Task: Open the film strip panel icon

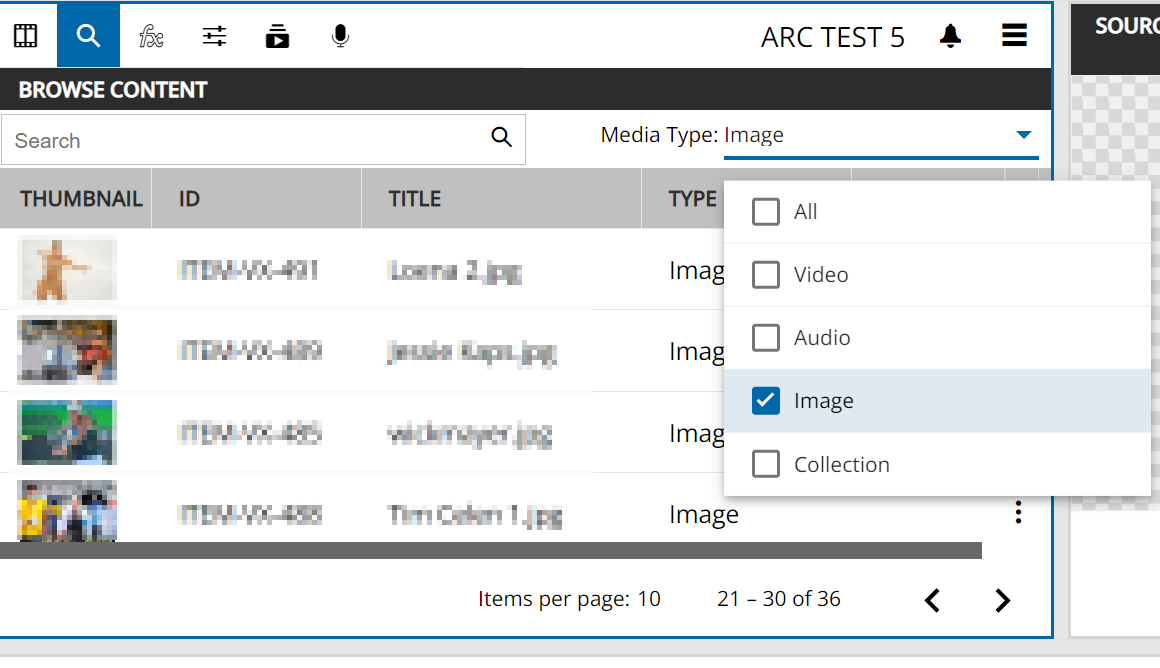Action: click(26, 36)
